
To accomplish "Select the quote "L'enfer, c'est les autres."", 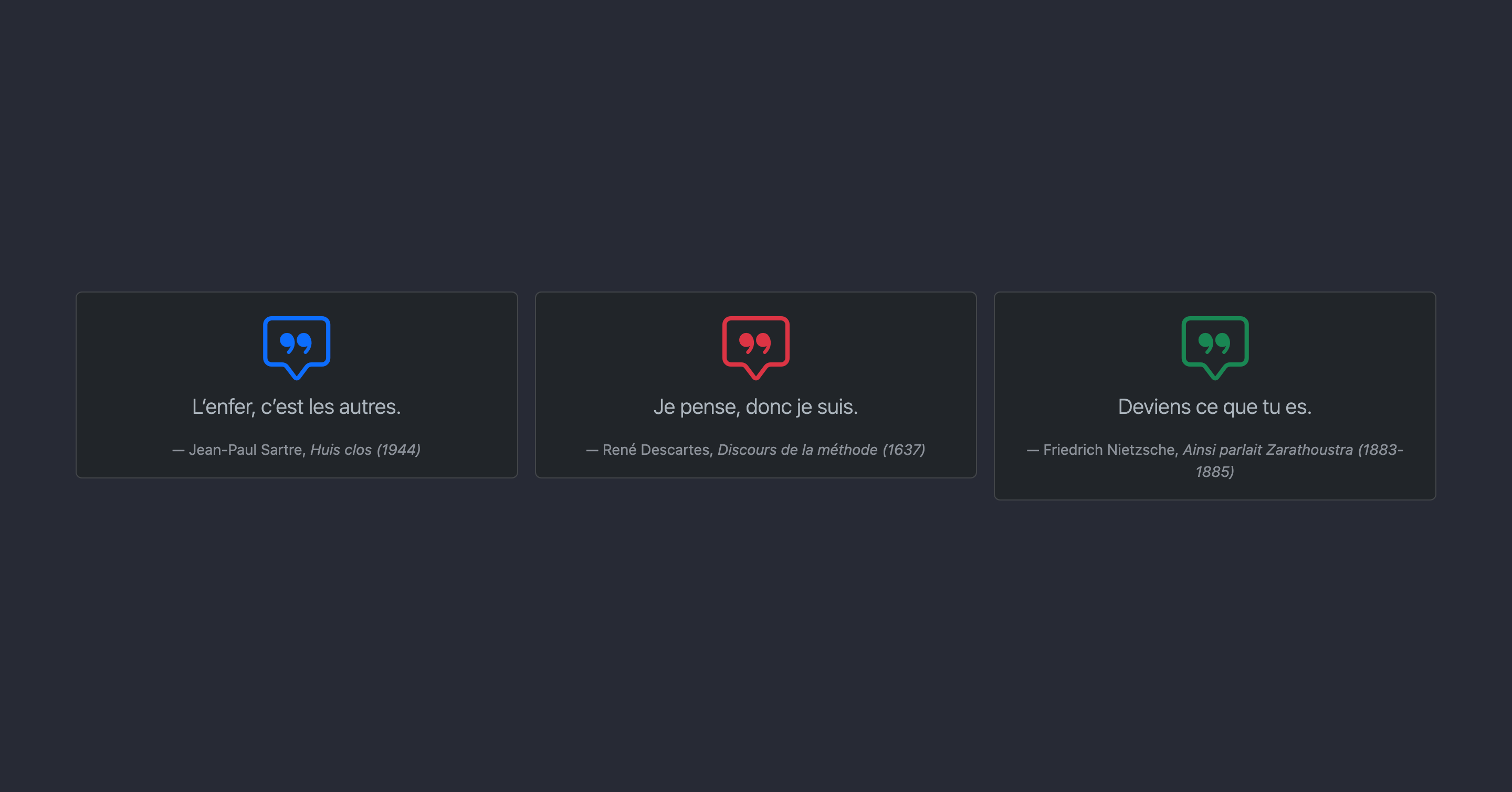I will click(x=297, y=407).
